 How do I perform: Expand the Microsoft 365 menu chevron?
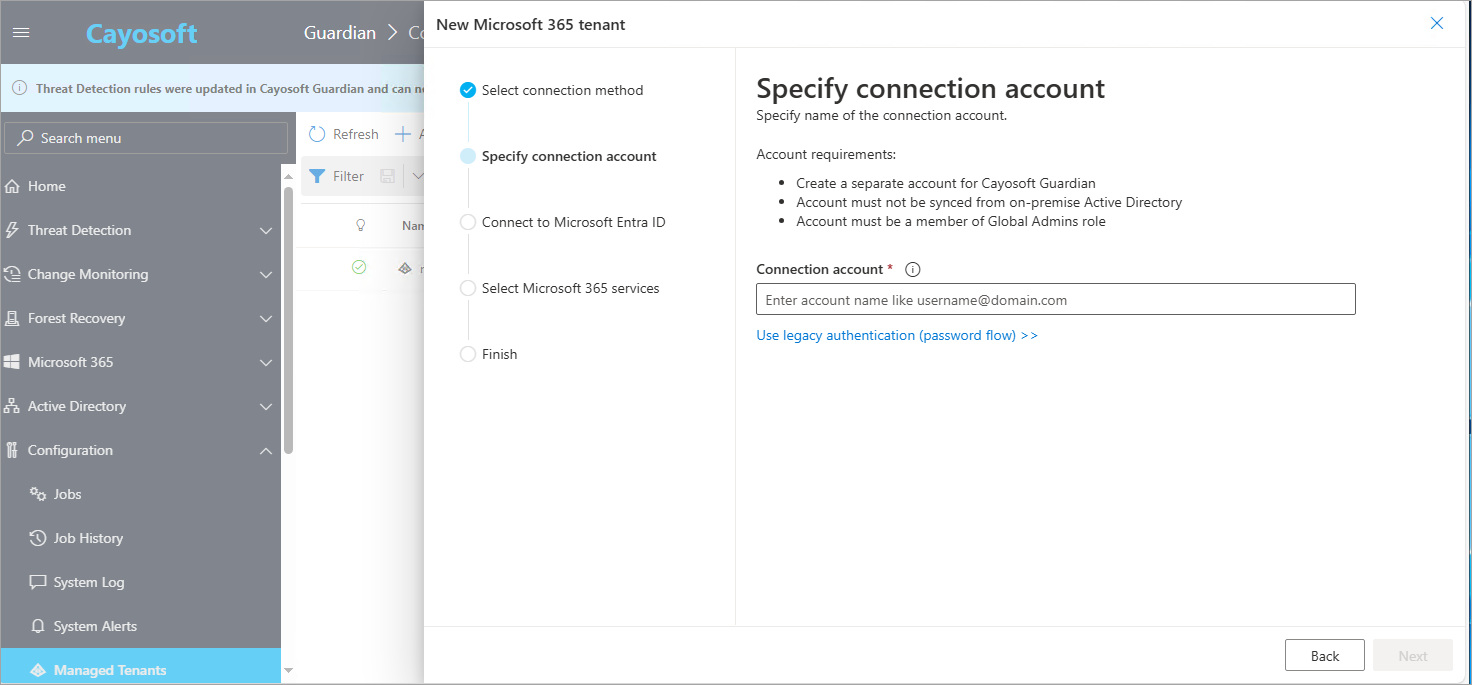coord(266,363)
